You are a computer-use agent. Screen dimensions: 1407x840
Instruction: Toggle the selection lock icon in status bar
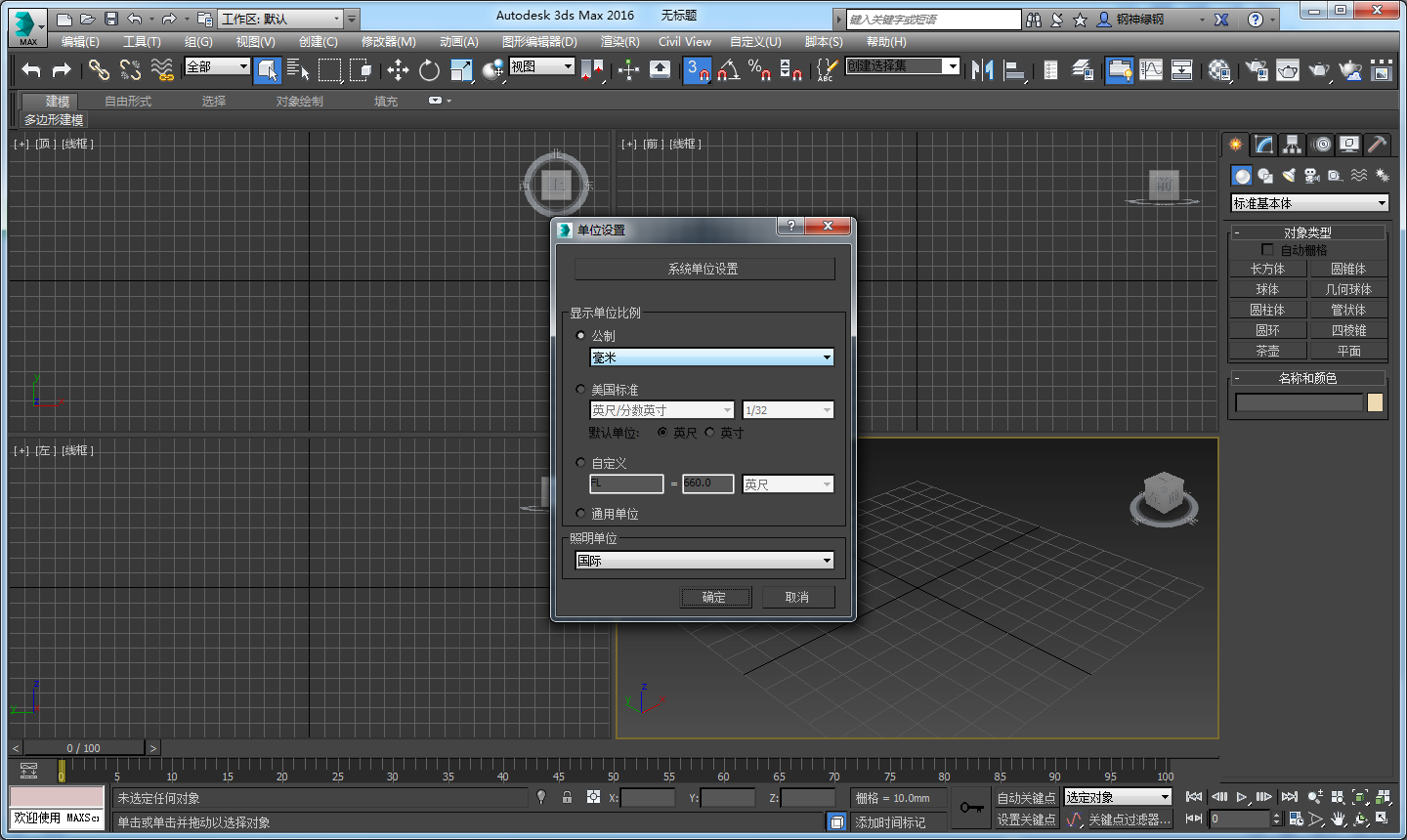567,797
